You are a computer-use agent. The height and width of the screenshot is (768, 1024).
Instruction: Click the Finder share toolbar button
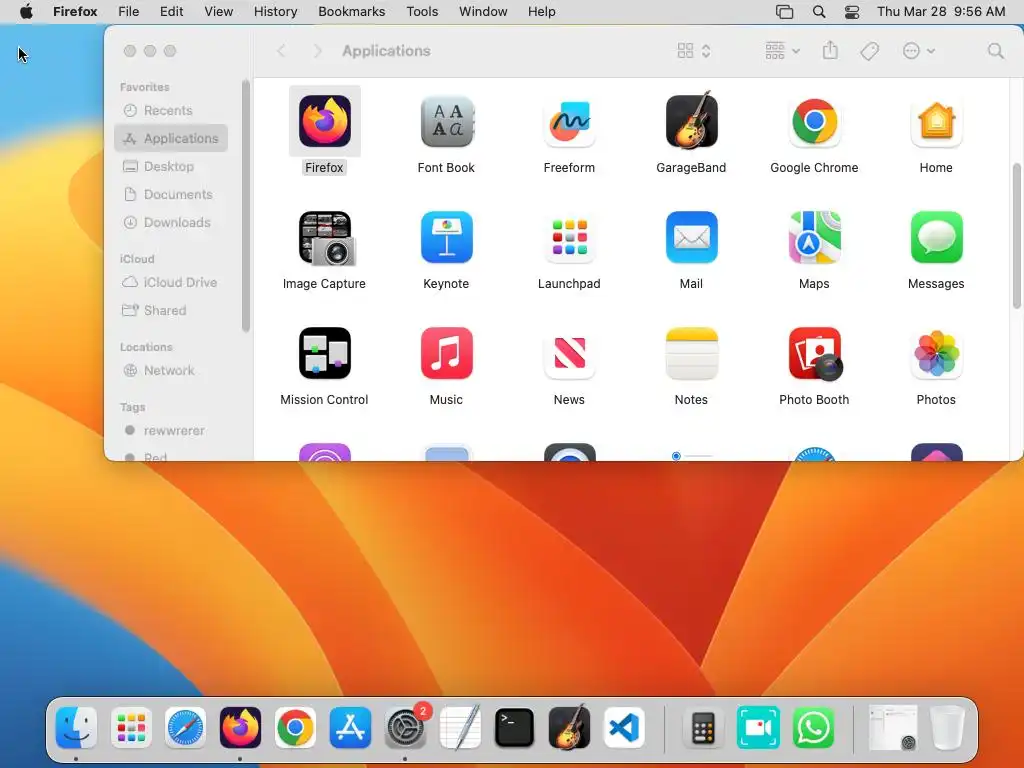[830, 50]
